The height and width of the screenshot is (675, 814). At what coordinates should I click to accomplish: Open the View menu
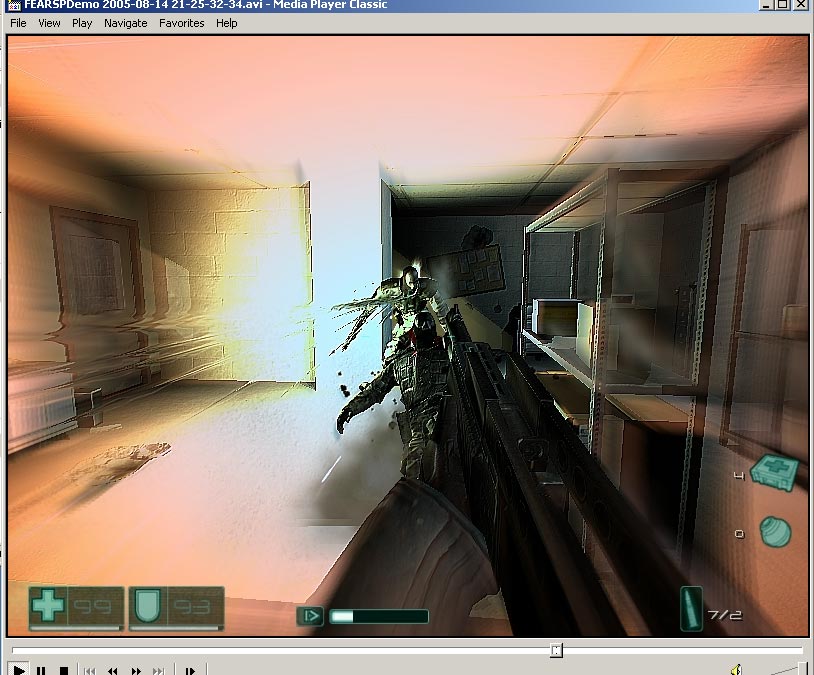(49, 23)
